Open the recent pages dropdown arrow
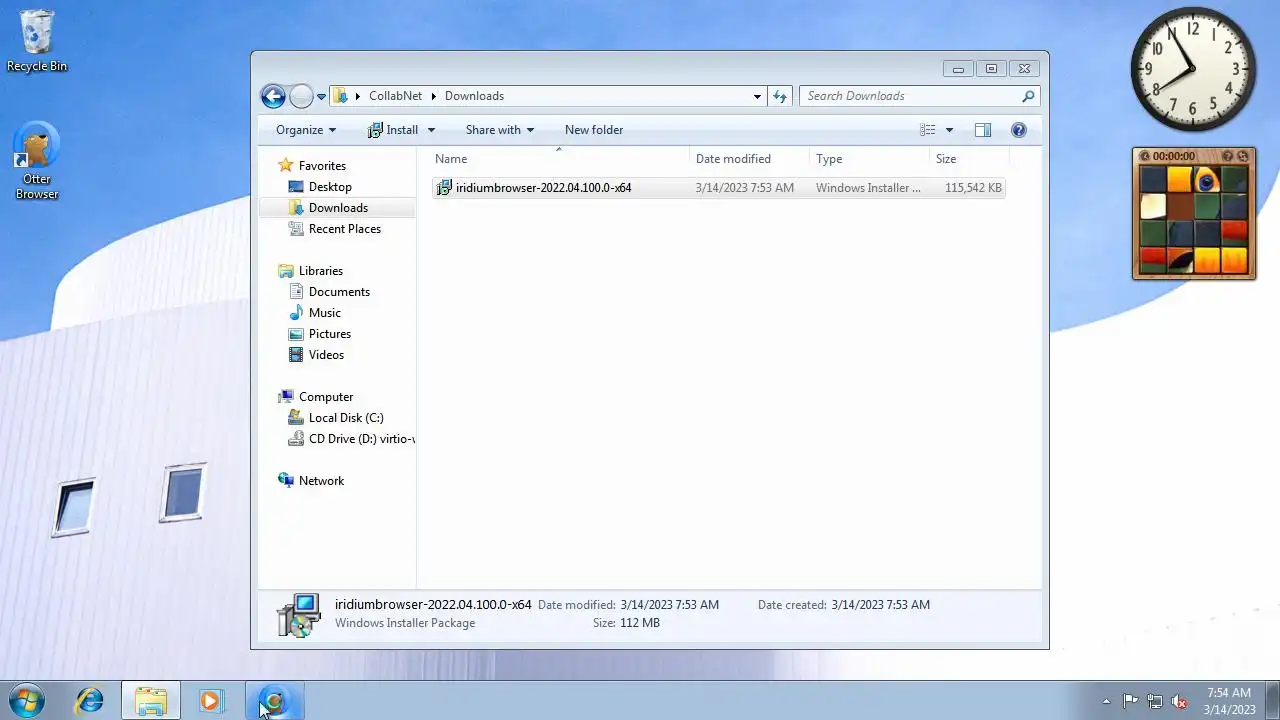Screen dimensions: 1280x720 click(x=322, y=97)
